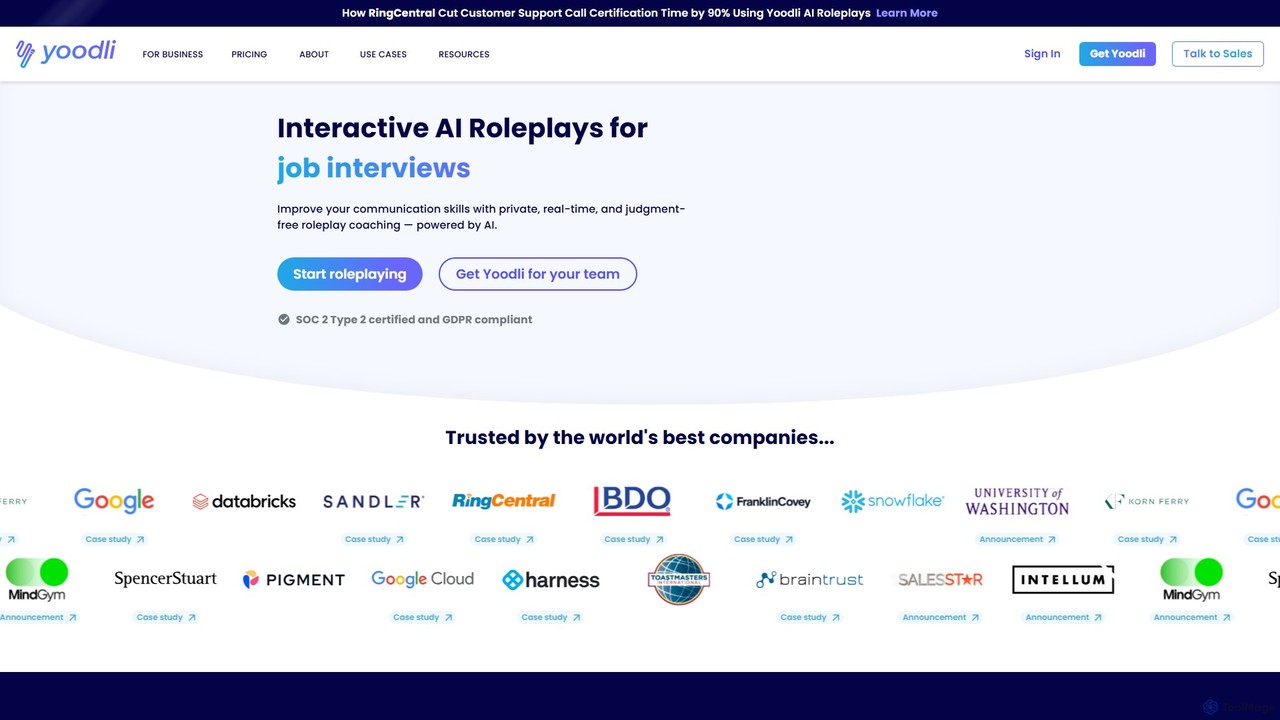Open the About menu item

tap(314, 54)
